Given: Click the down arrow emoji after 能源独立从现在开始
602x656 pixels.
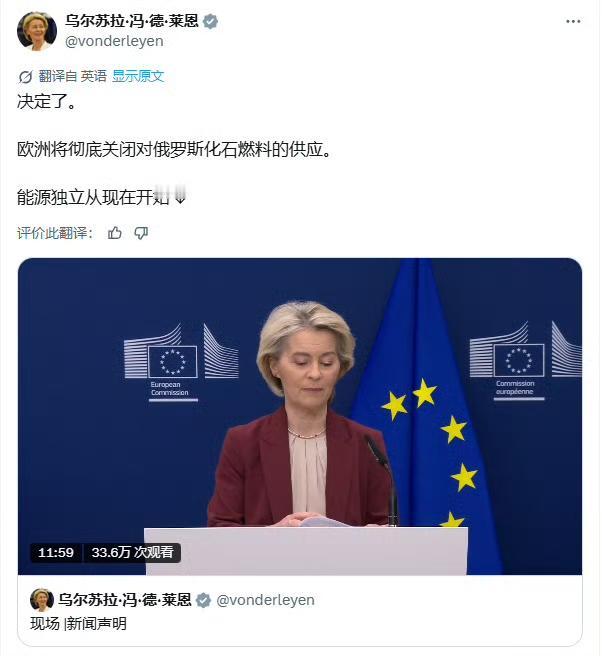Looking at the screenshot, I should (x=180, y=197).
